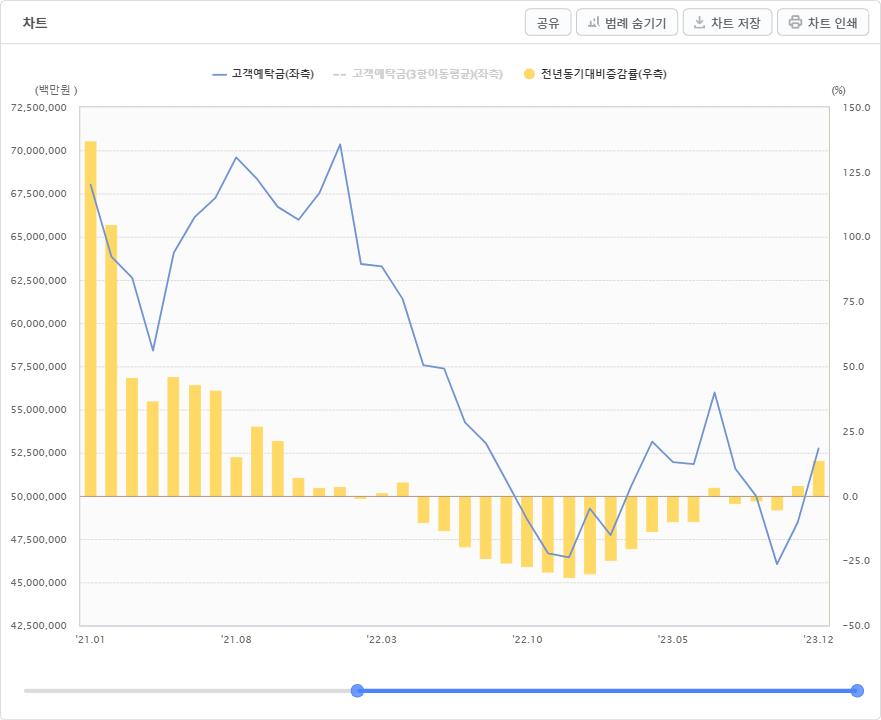The image size is (881, 720).
Task: Click the '23.05 x-axis label
Action: (x=673, y=640)
